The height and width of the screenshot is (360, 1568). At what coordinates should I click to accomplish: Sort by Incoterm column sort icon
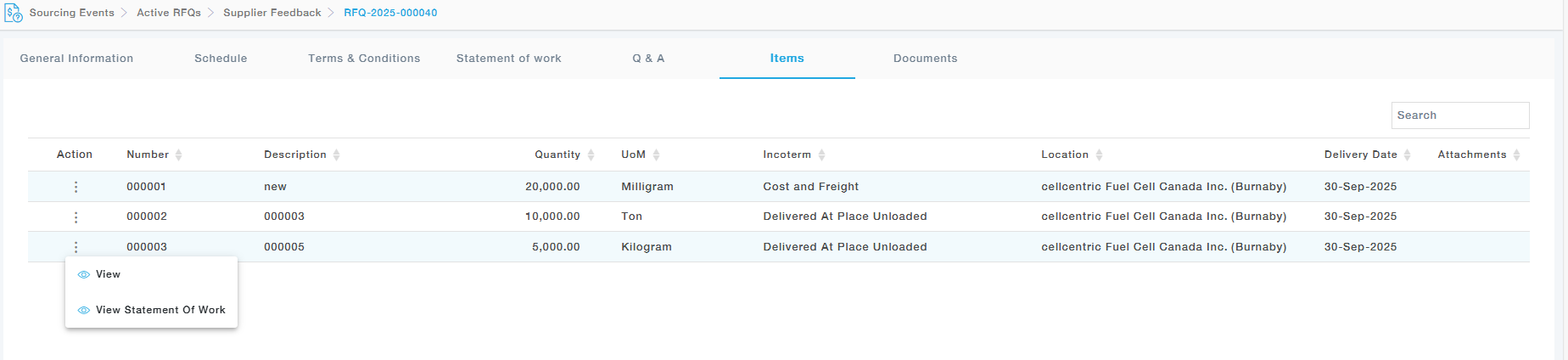click(821, 155)
